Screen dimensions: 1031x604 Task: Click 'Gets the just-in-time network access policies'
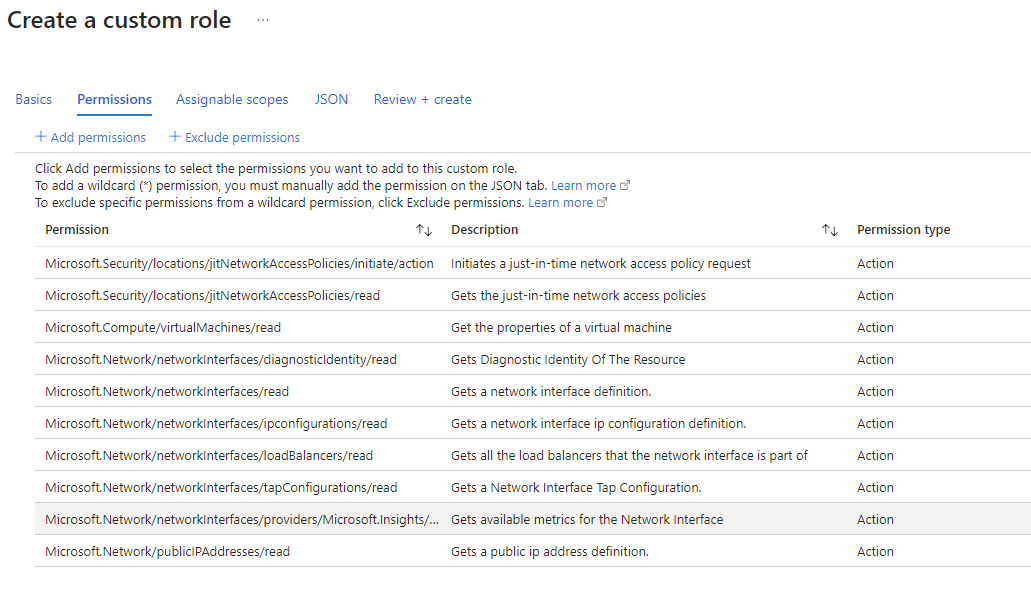(578, 296)
